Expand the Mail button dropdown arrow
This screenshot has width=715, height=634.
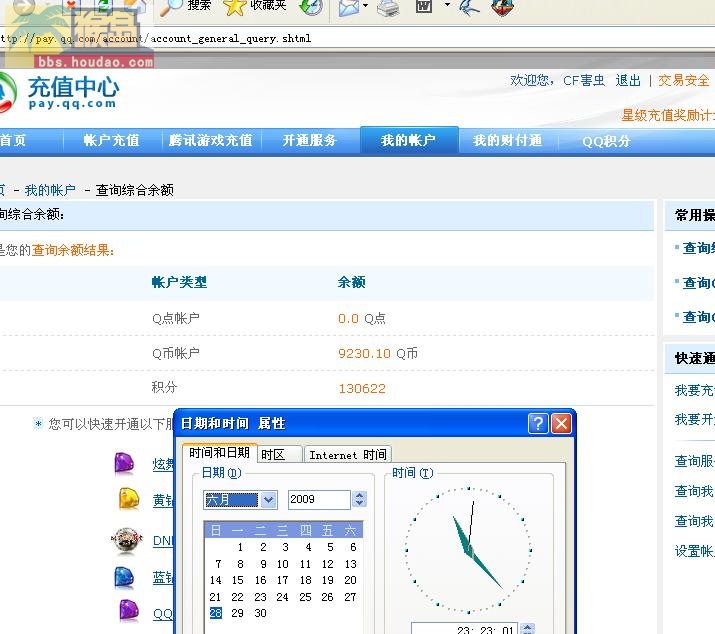pos(365,5)
